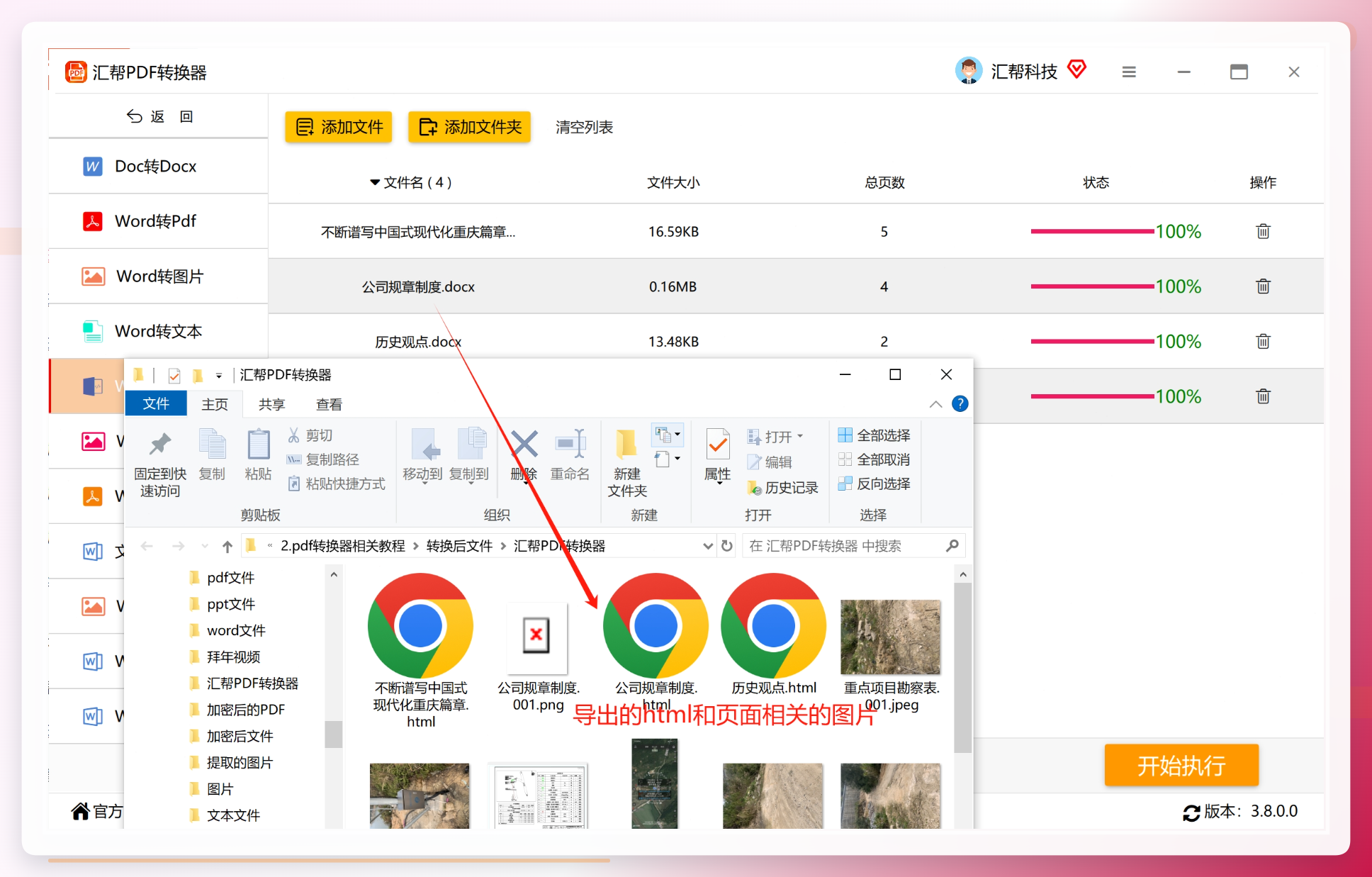Image resolution: width=1372 pixels, height=877 pixels.
Task: Switch to the 查看 ribbon tab
Action: click(x=329, y=404)
